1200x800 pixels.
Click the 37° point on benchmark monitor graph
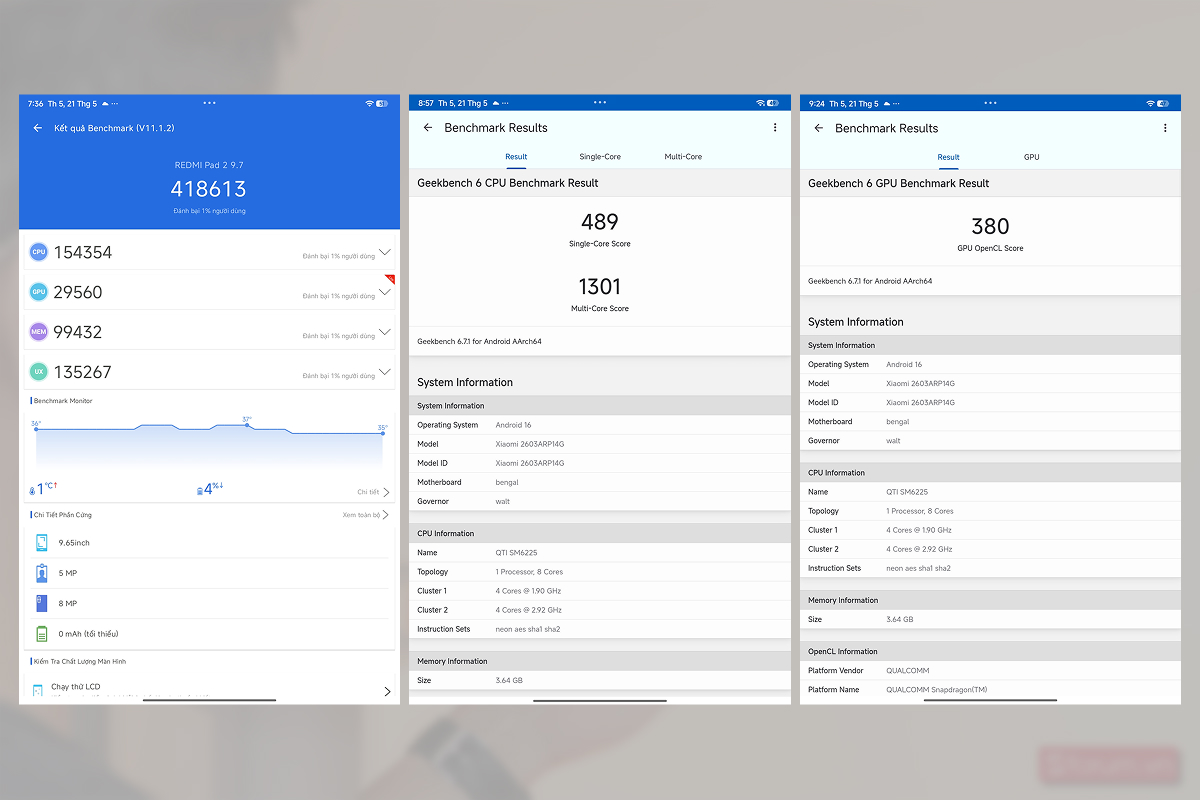[247, 423]
